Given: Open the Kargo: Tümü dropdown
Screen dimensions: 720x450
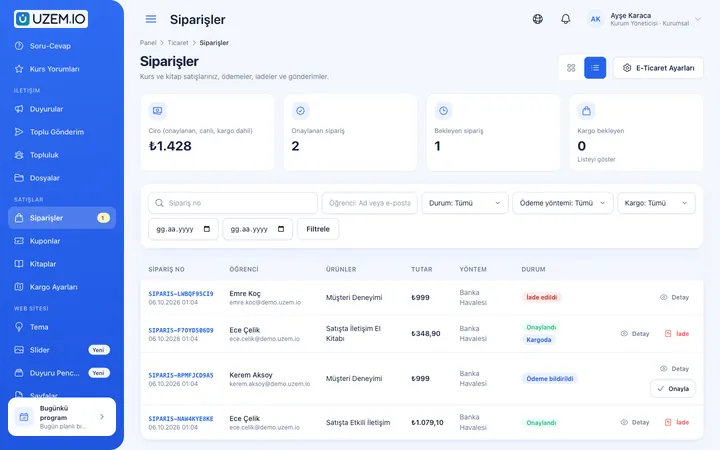Looking at the screenshot, I should [x=656, y=203].
